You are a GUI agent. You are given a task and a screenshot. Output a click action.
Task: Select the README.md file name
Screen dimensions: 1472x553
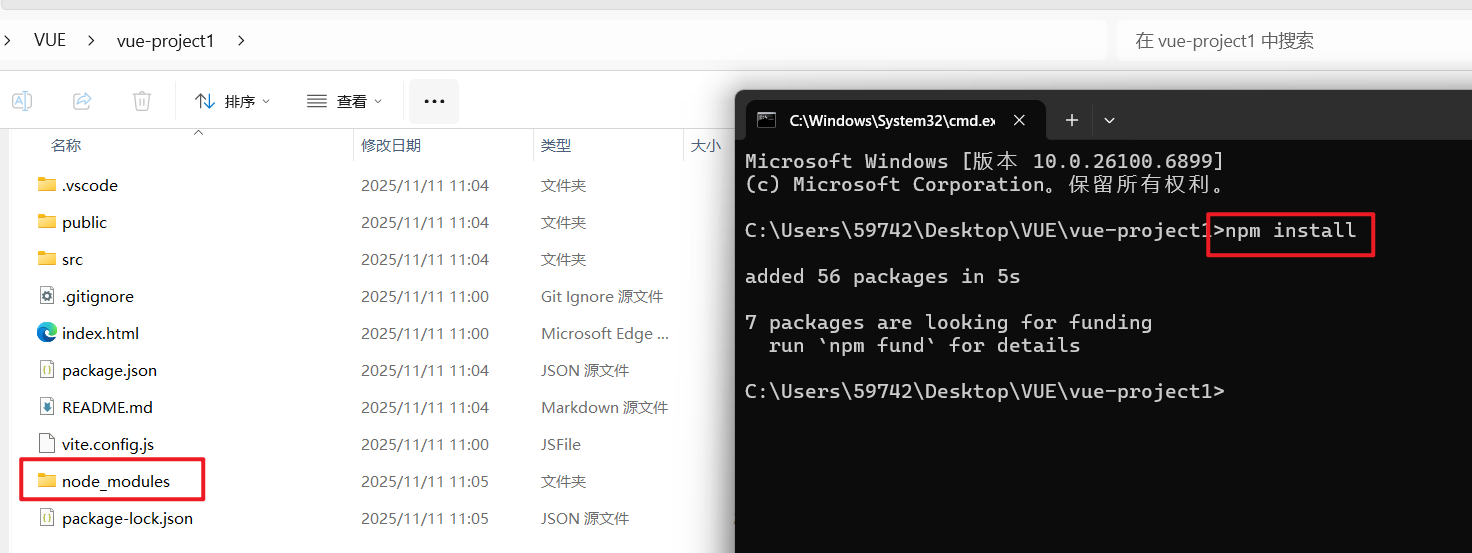click(107, 407)
